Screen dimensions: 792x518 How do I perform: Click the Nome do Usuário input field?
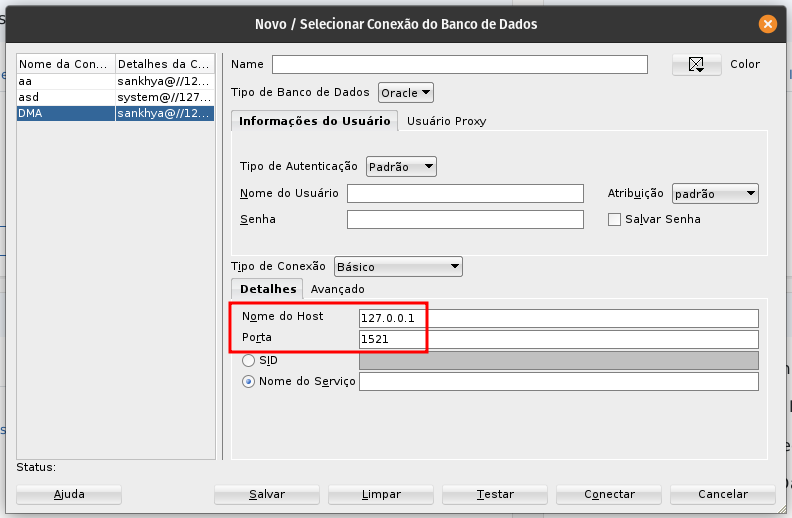pos(465,193)
